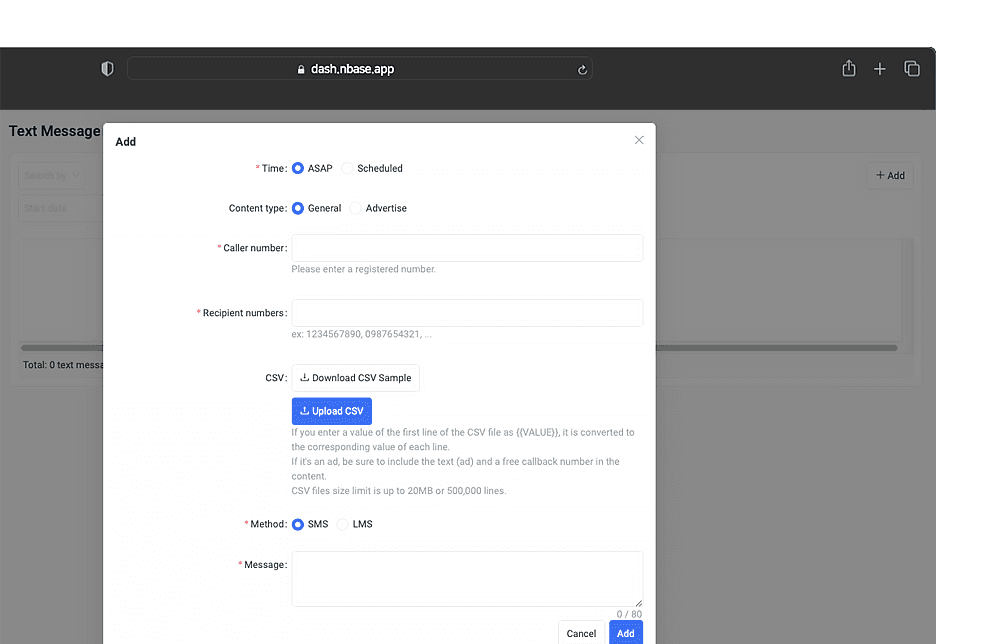Screen dimensions: 1000x644
Task: Click the '0 / 80' character counter
Action: (x=629, y=614)
